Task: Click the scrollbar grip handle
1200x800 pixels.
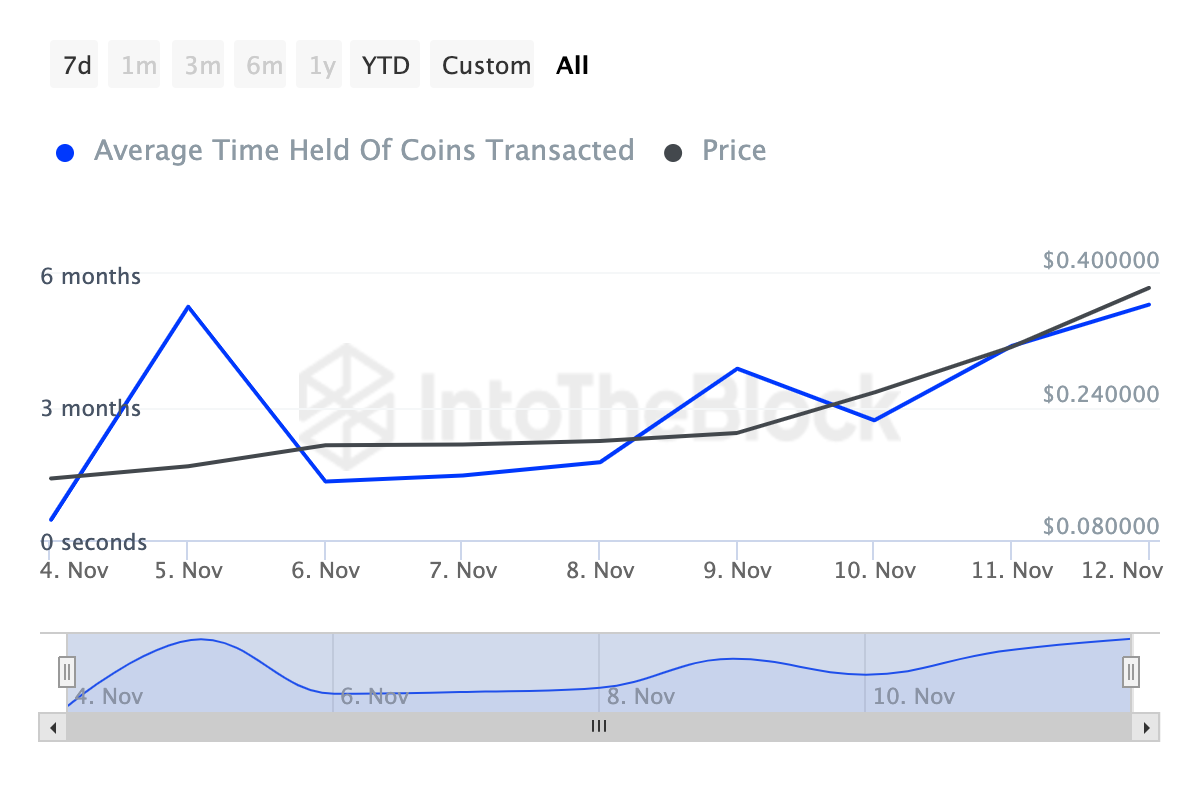Action: (x=599, y=727)
